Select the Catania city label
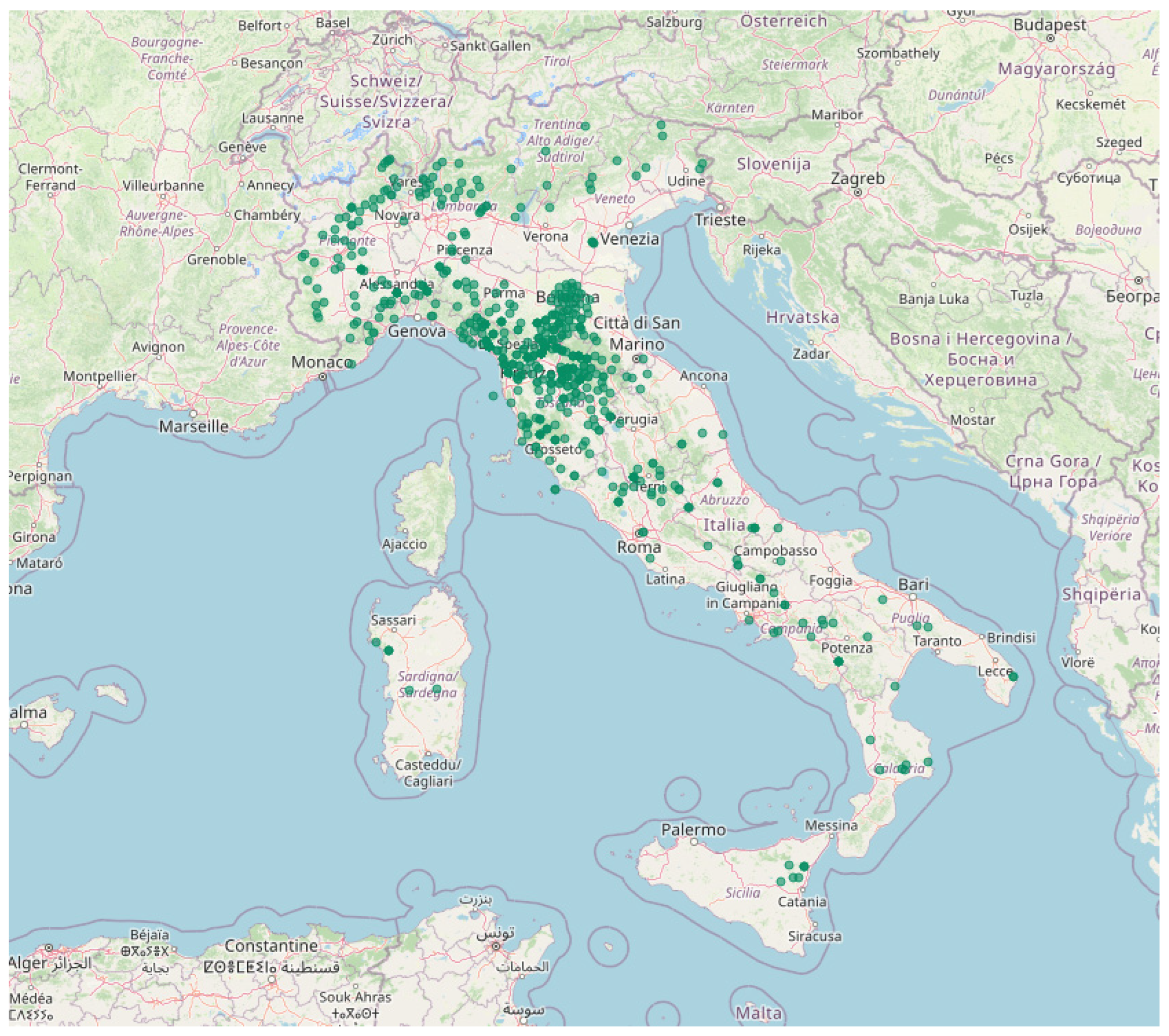The image size is (1169, 1036). (802, 902)
